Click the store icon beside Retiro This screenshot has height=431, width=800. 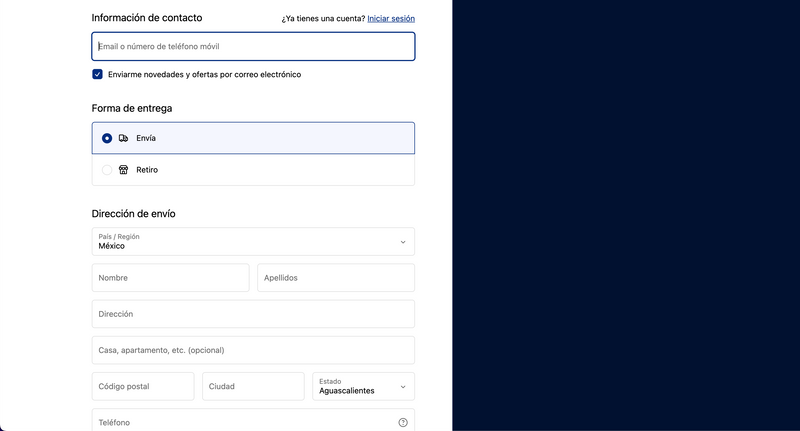(x=123, y=170)
